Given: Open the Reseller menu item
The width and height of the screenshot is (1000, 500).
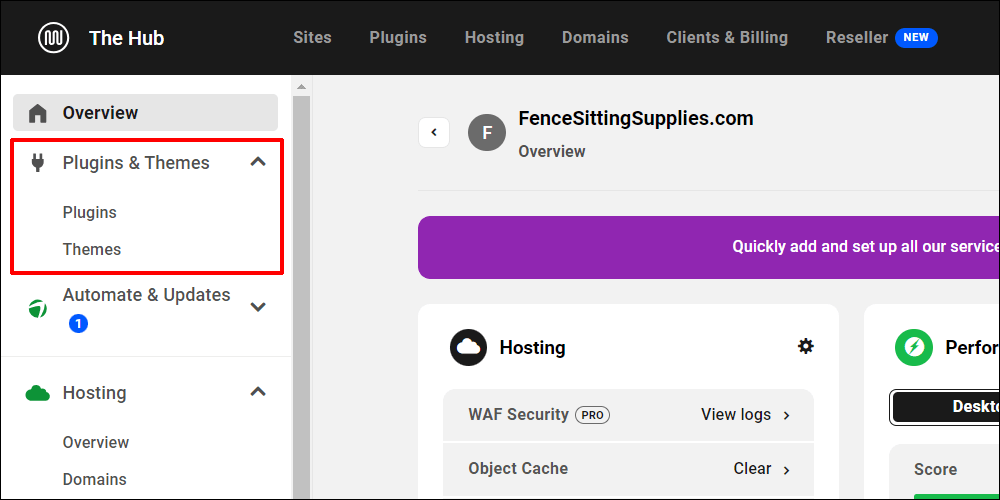Looking at the screenshot, I should coord(857,38).
